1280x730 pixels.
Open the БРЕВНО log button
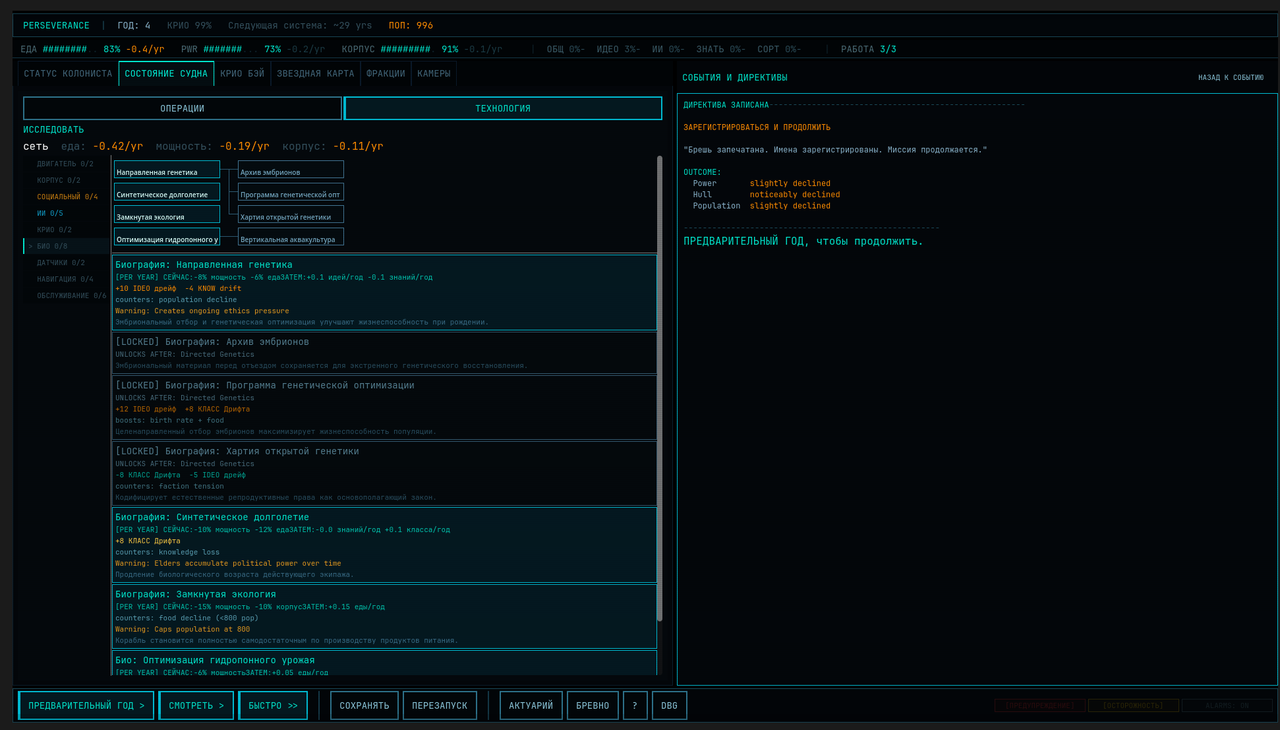tap(593, 705)
